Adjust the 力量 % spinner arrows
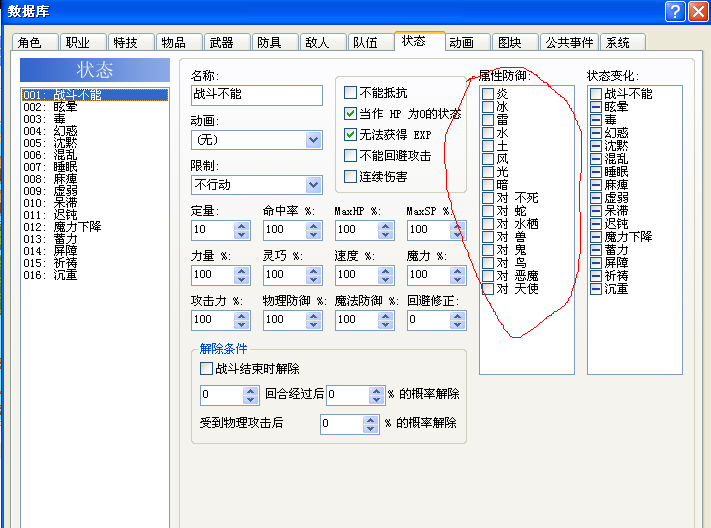The image size is (711, 528). coord(242,275)
